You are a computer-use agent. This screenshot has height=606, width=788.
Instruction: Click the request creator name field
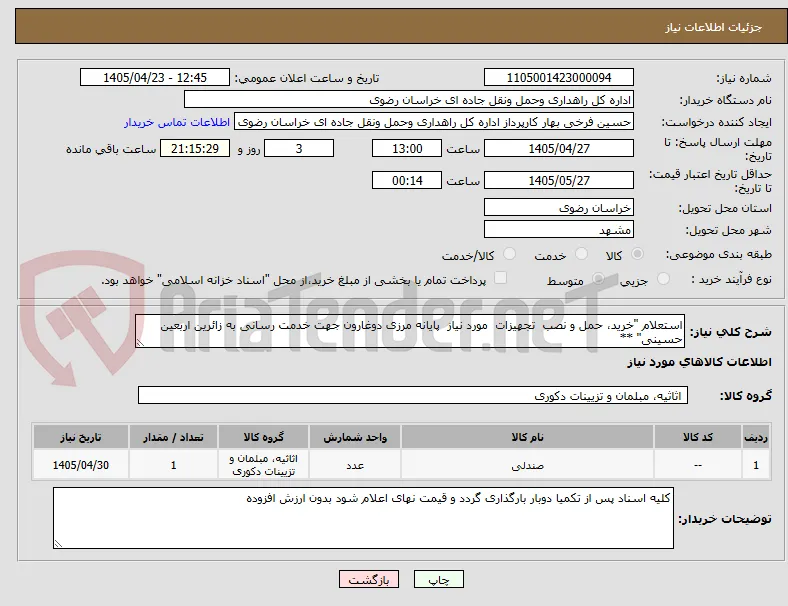coord(434,122)
